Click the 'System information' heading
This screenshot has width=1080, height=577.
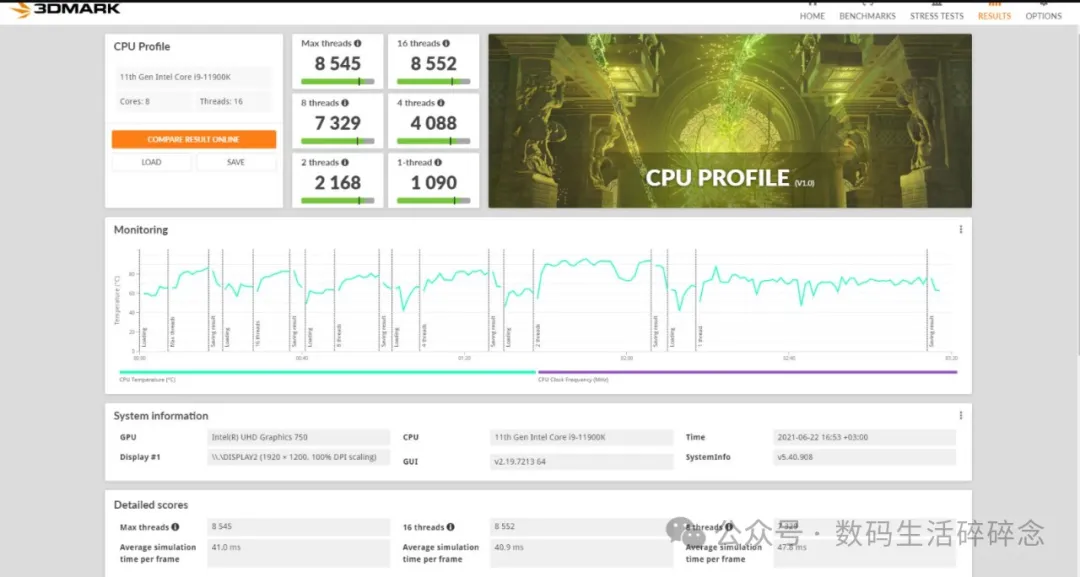point(160,416)
